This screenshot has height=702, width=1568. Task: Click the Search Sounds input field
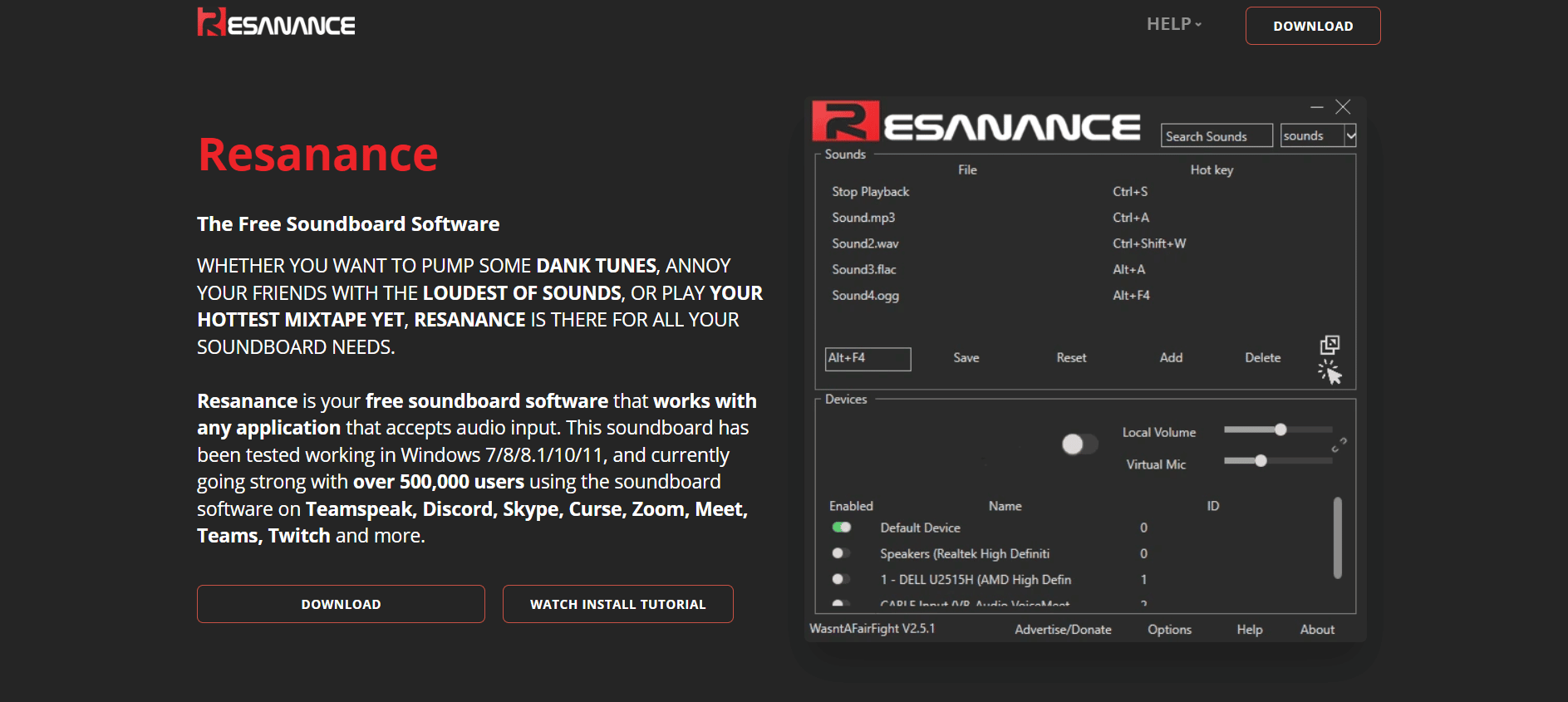1217,135
